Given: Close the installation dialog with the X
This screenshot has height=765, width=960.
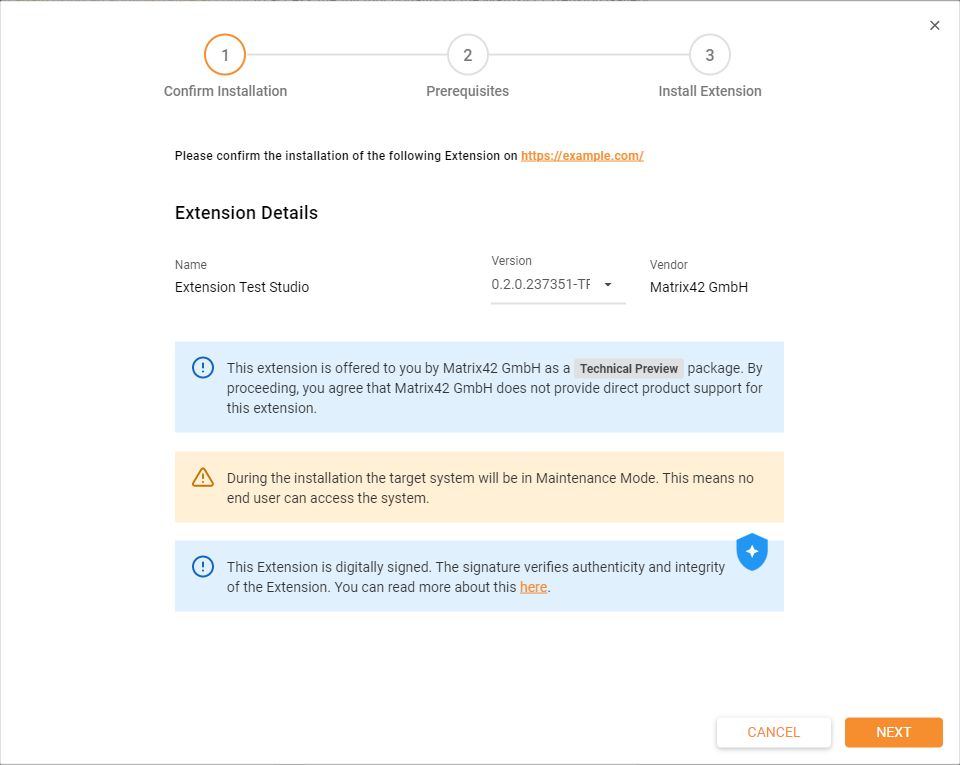Looking at the screenshot, I should [x=935, y=26].
